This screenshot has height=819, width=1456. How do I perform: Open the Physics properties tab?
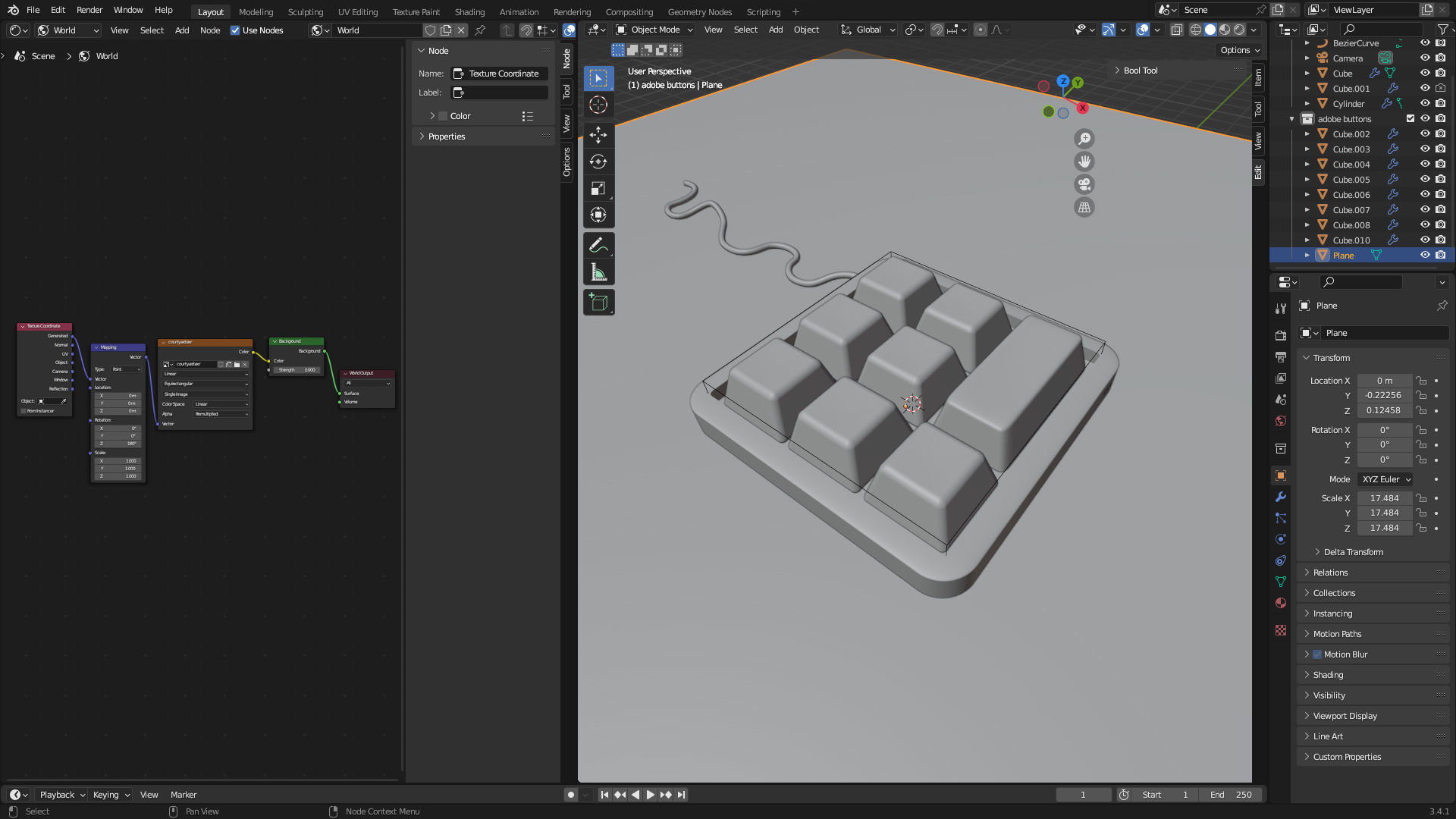pyautogui.click(x=1281, y=539)
